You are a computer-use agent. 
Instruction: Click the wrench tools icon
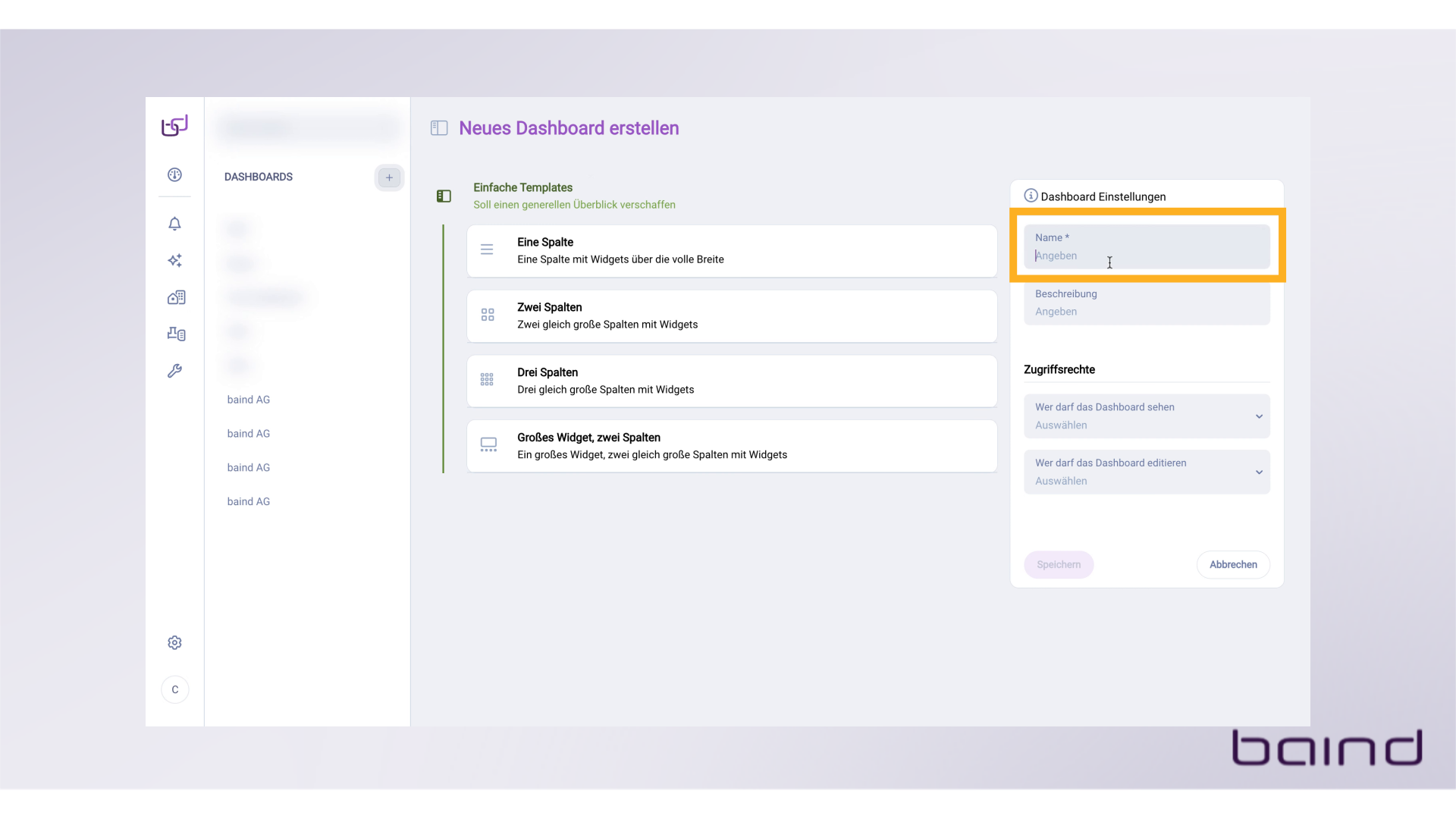(174, 371)
